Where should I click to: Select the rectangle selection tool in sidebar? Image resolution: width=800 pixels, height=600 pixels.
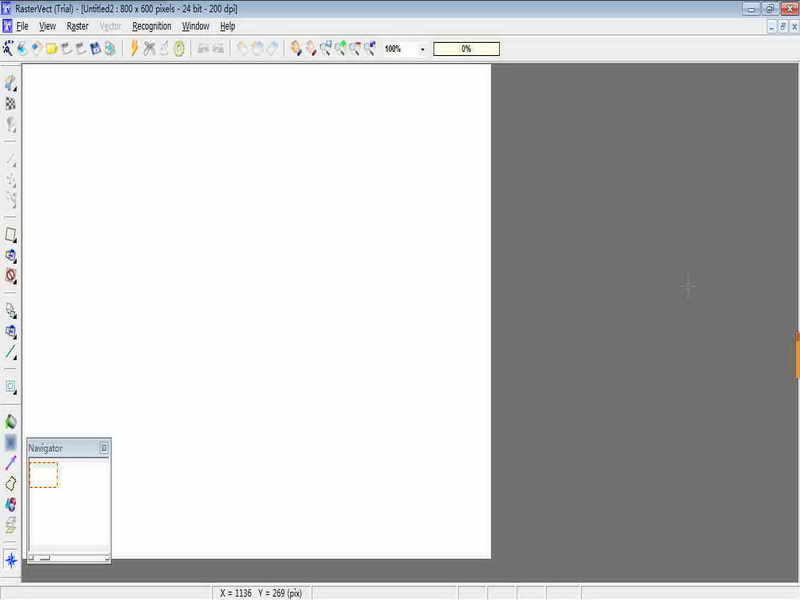click(x=11, y=235)
